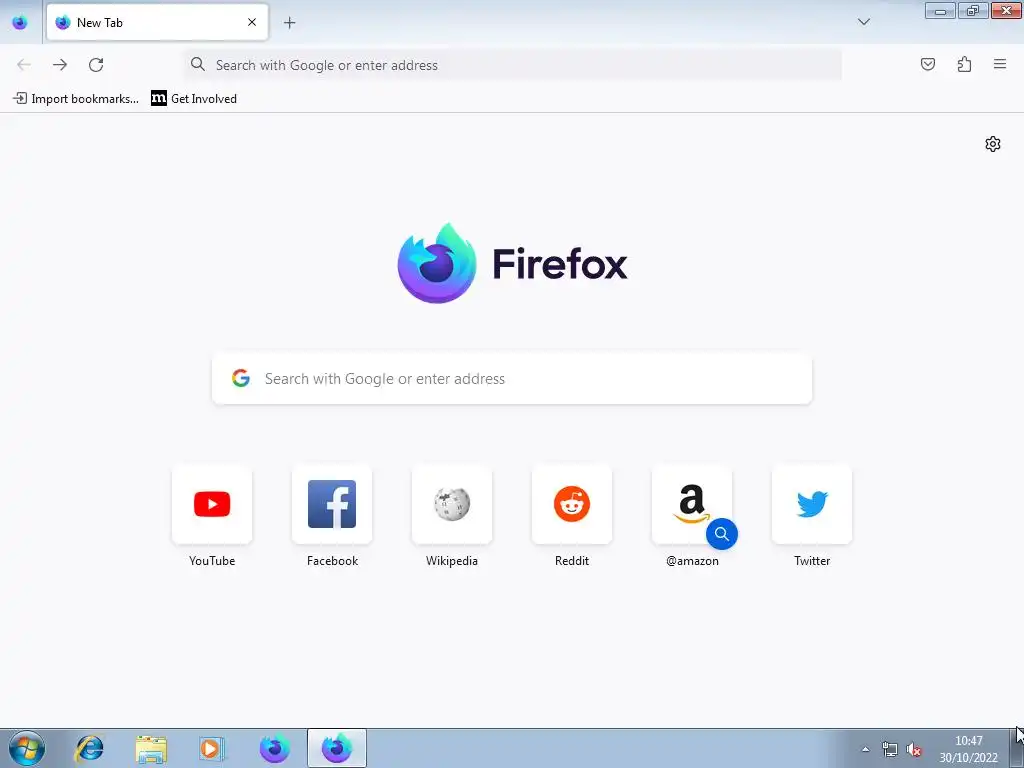Go forward one page

(x=60, y=65)
